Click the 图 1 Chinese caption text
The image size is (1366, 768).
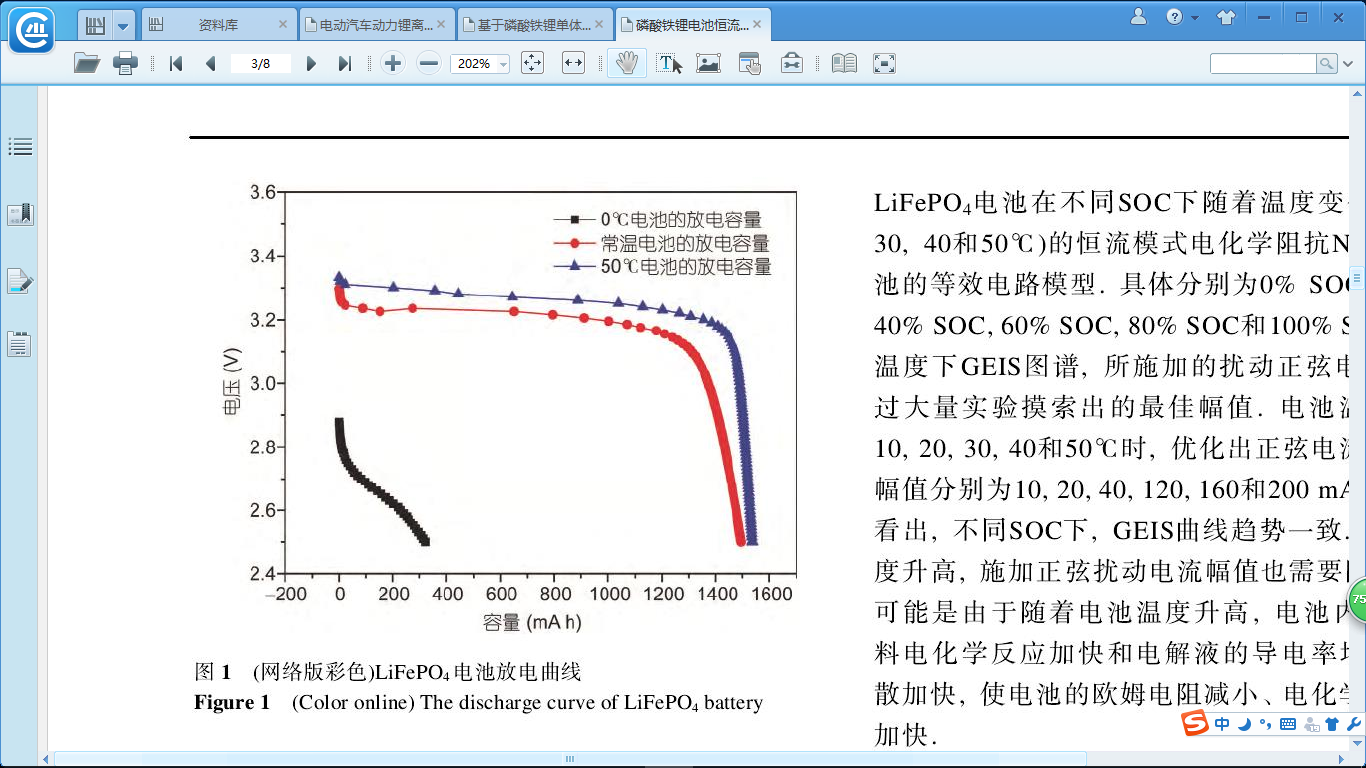[387, 671]
